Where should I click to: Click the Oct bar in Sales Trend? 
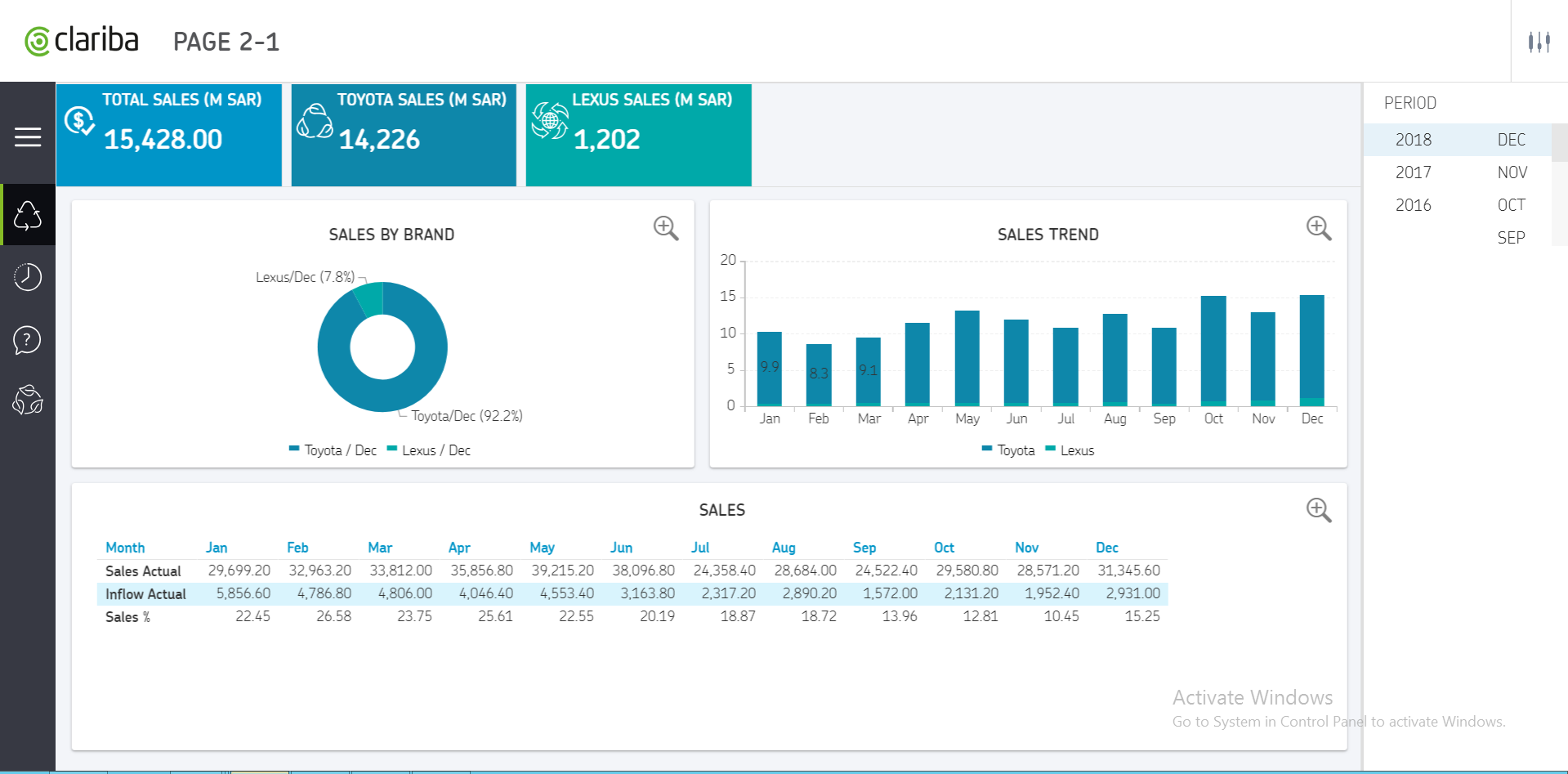(x=1213, y=351)
